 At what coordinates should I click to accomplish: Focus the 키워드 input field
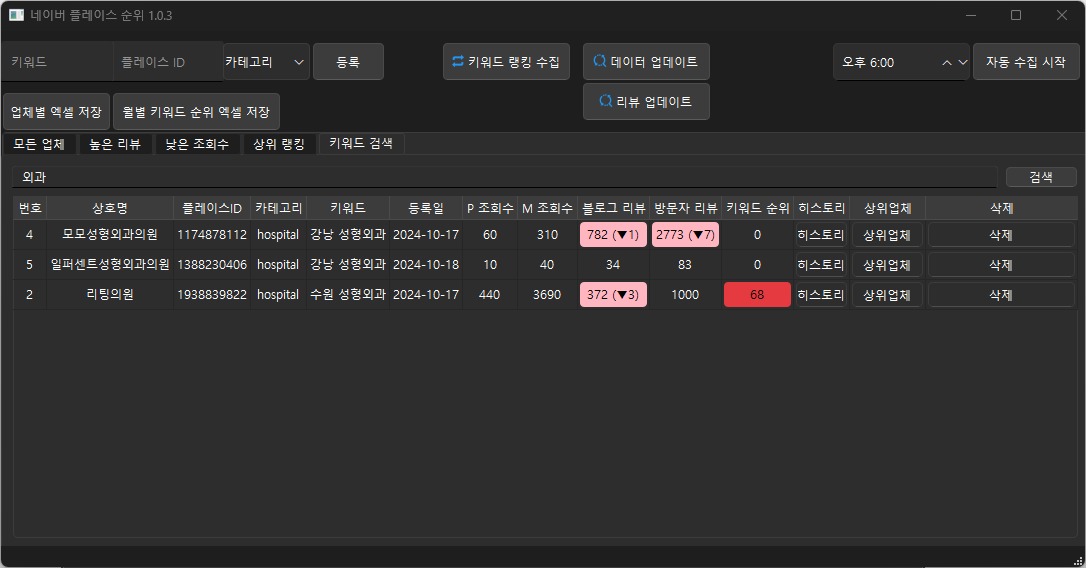click(x=57, y=62)
